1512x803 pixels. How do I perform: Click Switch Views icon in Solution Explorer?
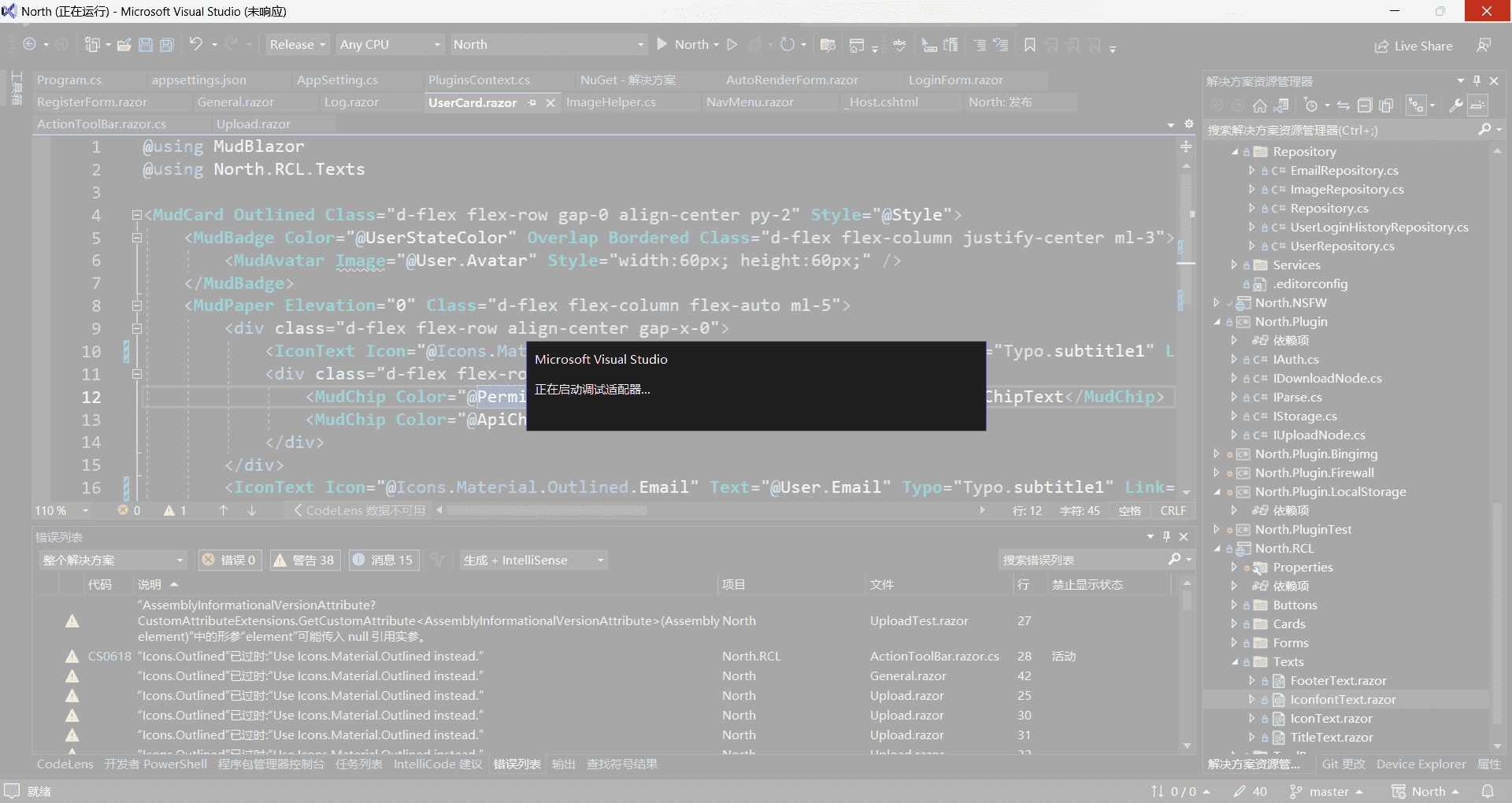click(1281, 105)
